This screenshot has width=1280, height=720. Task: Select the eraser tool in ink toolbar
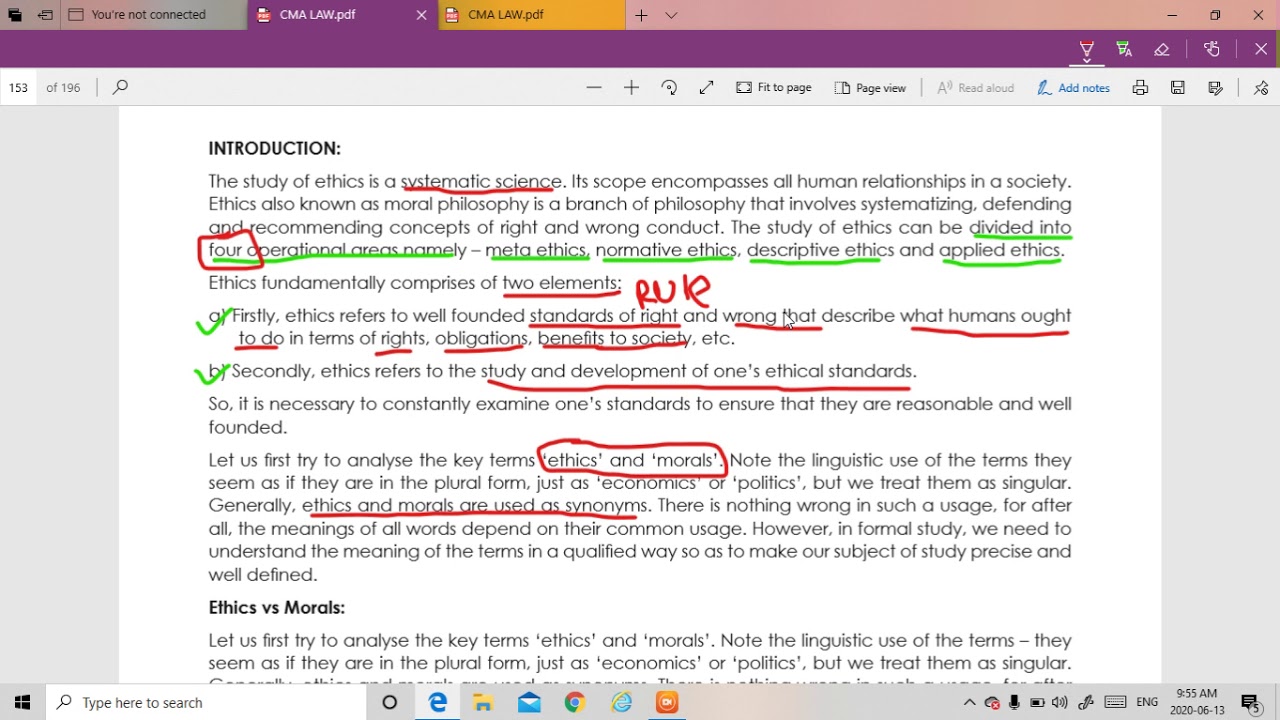(x=1162, y=49)
